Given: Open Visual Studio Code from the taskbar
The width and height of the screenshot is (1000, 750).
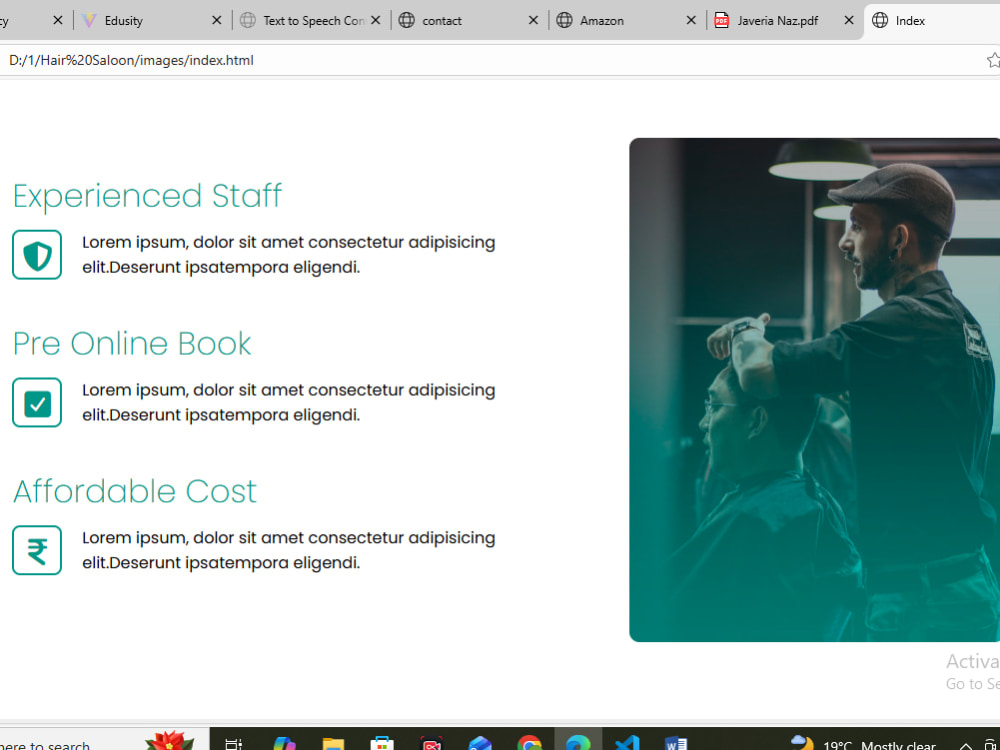Looking at the screenshot, I should point(627,744).
